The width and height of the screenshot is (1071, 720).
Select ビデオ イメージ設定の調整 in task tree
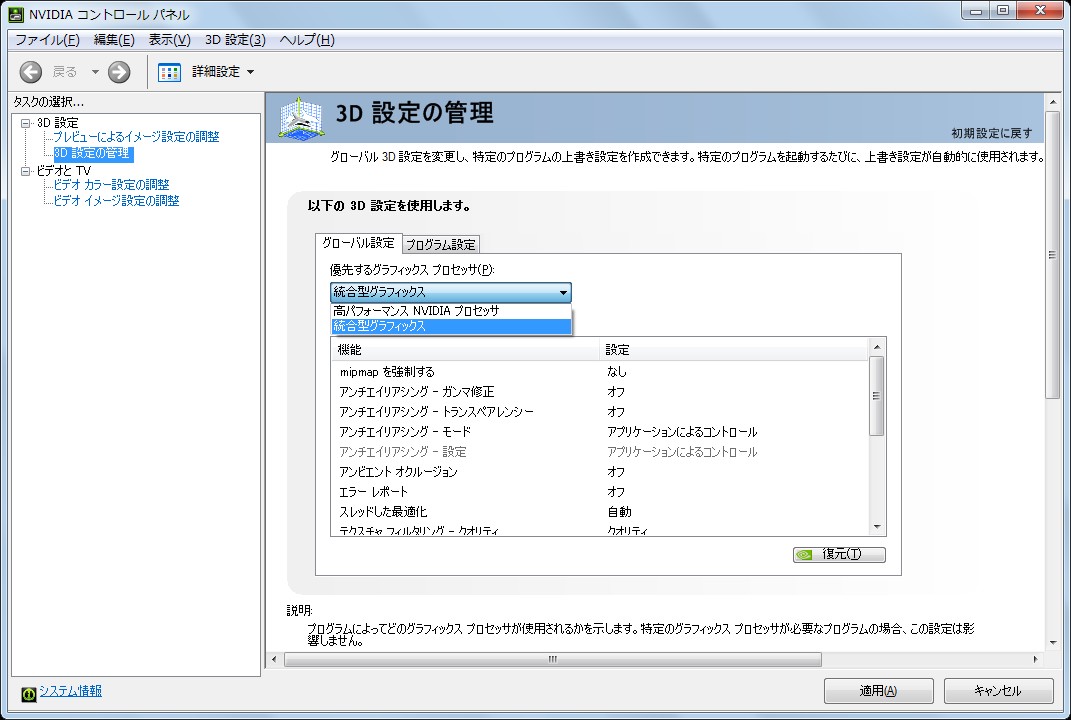tap(116, 201)
